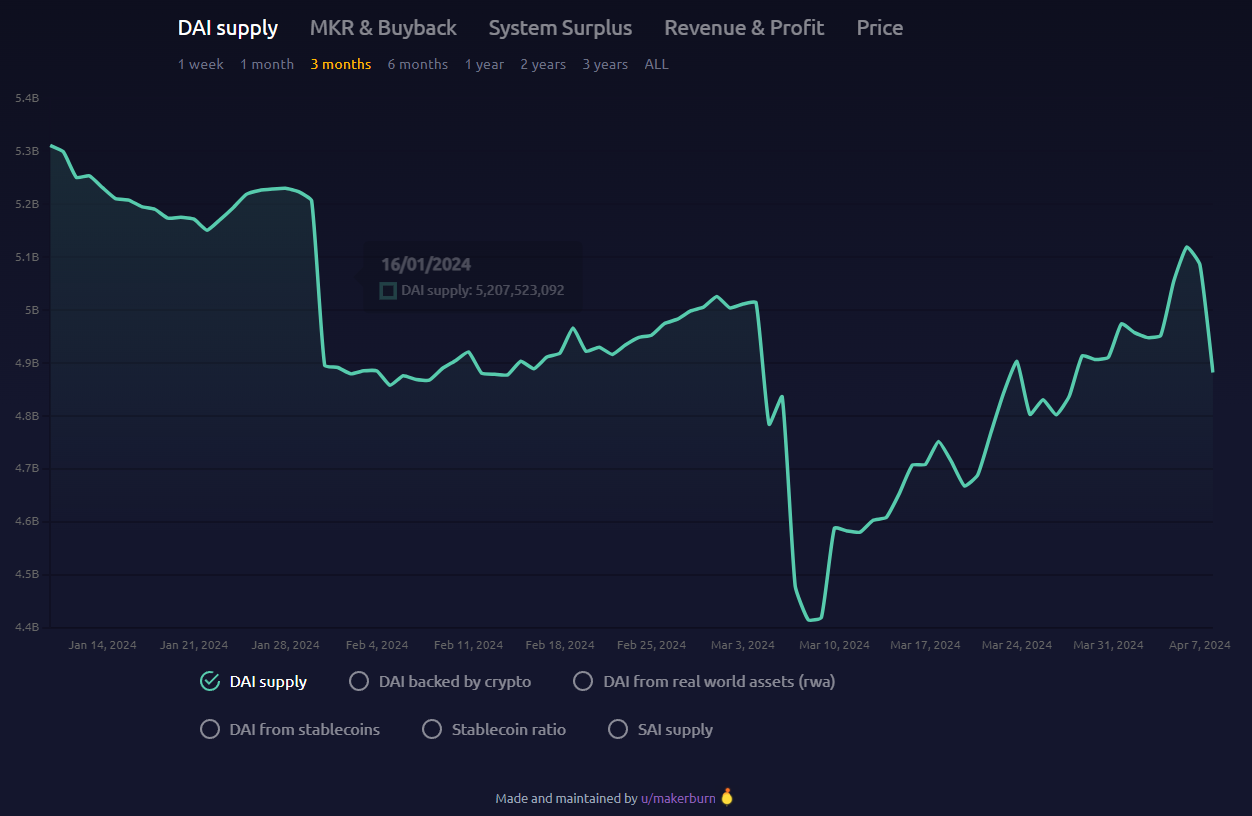Click the Jan 28, 2024 axis date
Viewport: 1252px width, 816px height.
click(x=286, y=645)
